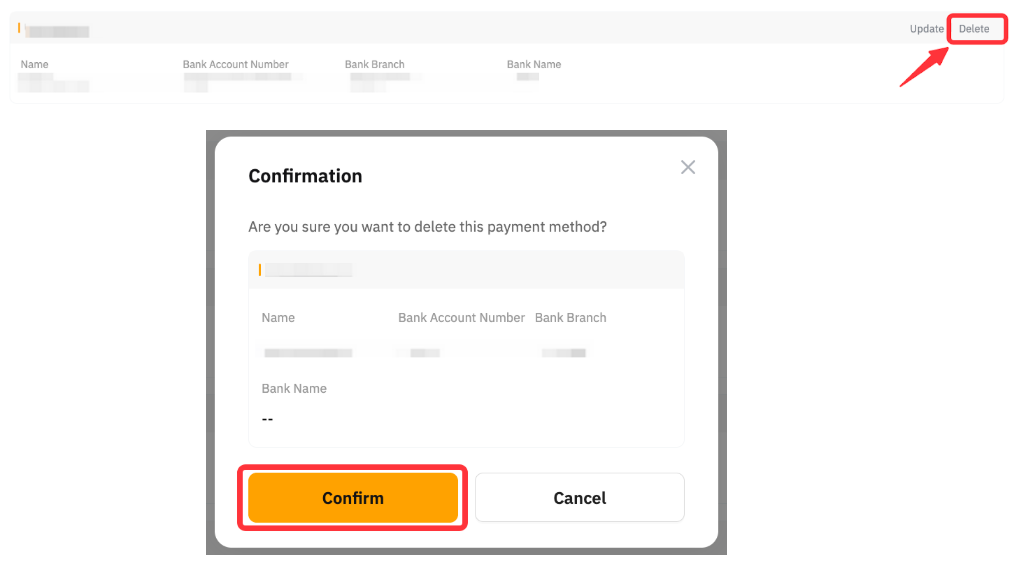This screenshot has width=1019, height=565.
Task: Select the Bank Name label in top row
Action: [x=534, y=64]
